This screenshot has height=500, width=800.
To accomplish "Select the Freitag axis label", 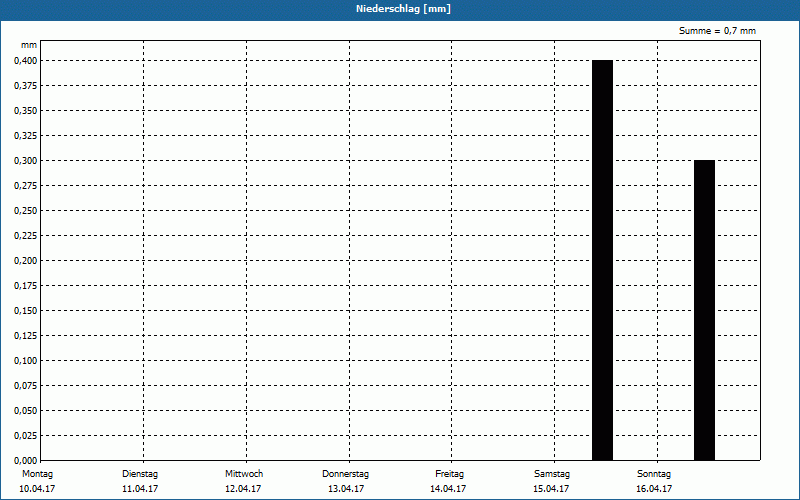I will [x=449, y=474].
